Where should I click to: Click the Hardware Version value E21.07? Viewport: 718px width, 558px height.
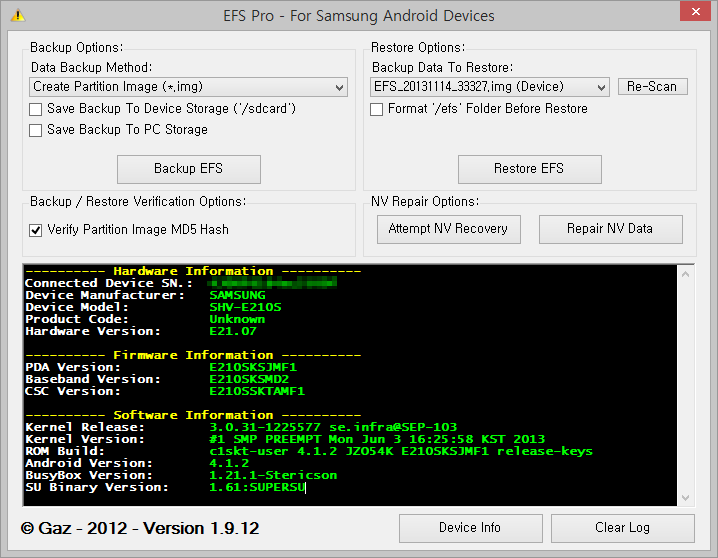(x=233, y=331)
